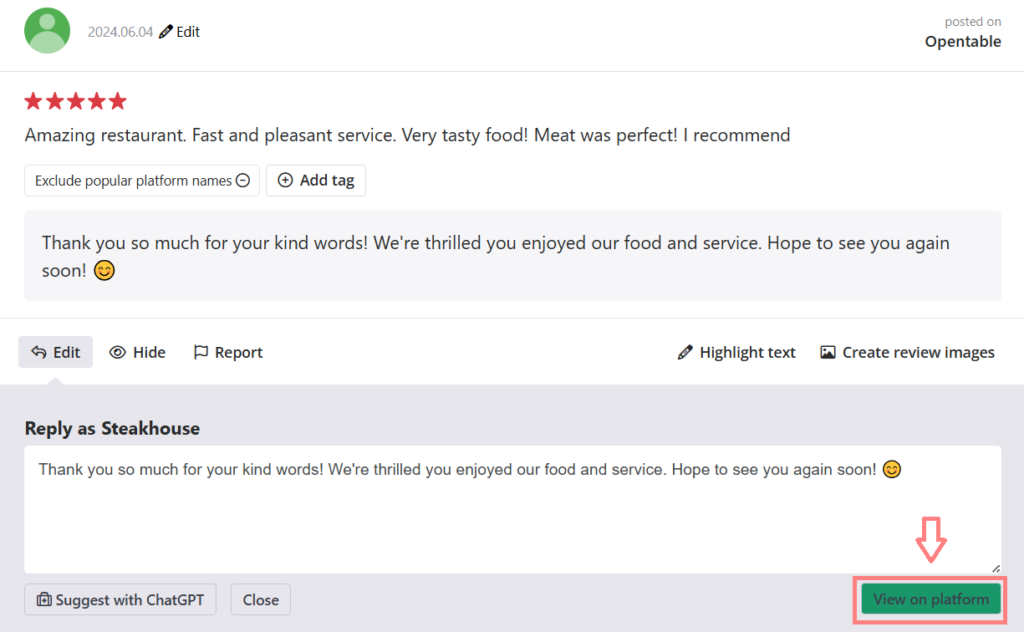Click the green View on platform button

tap(930, 600)
